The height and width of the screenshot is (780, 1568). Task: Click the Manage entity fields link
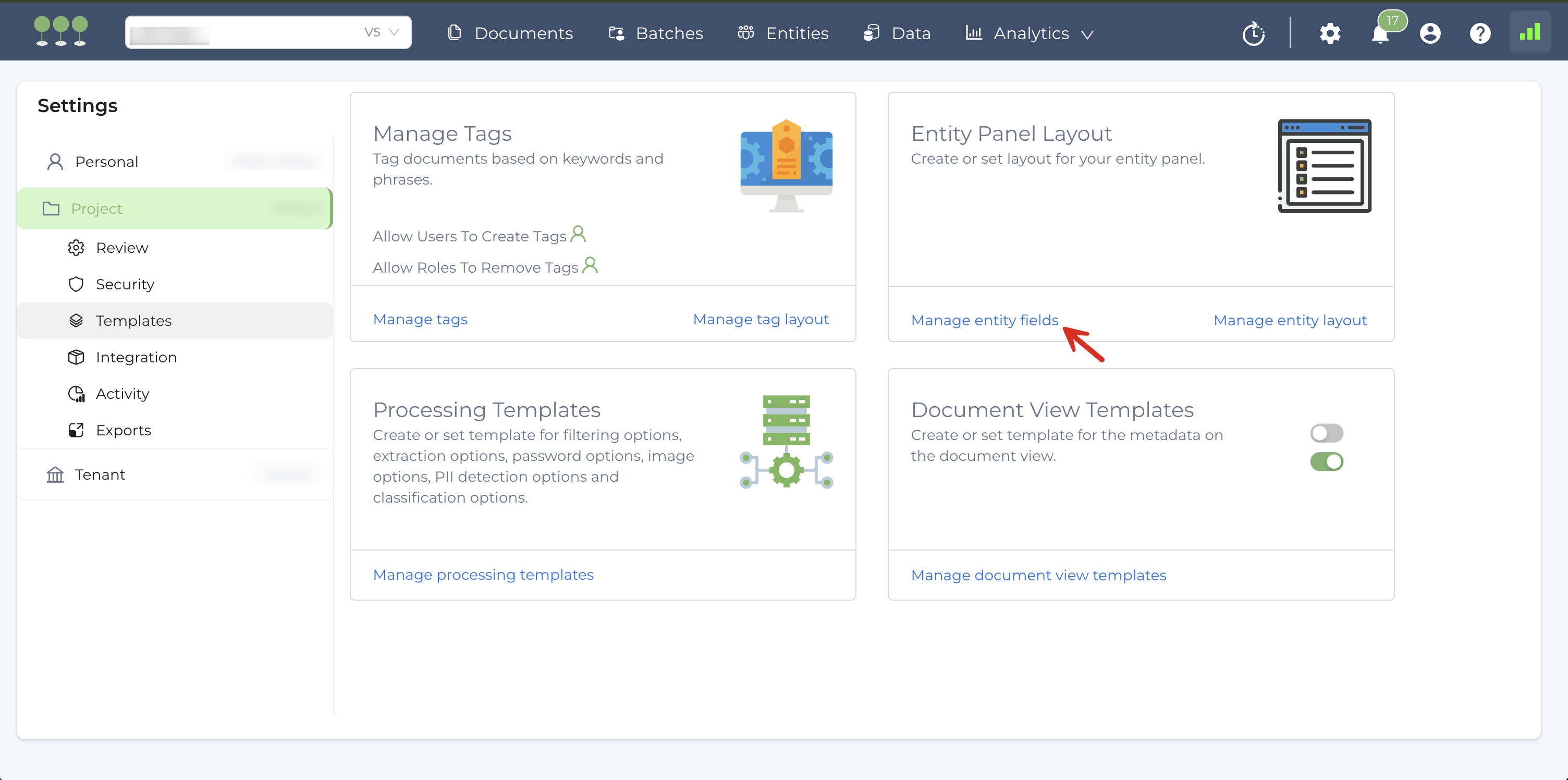click(984, 320)
